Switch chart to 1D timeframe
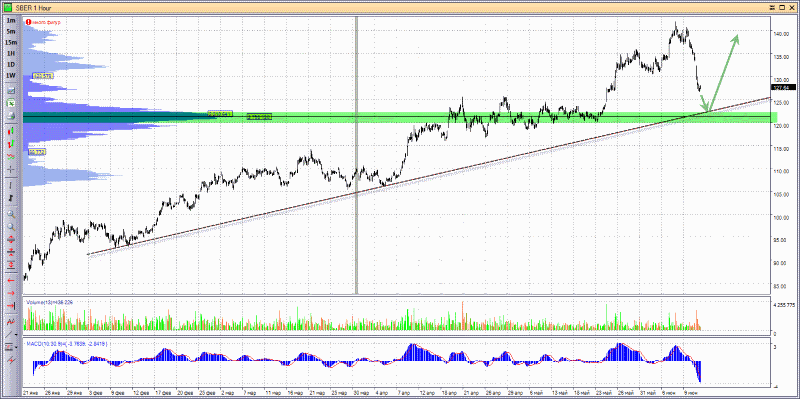The image size is (800, 399). tap(11, 65)
